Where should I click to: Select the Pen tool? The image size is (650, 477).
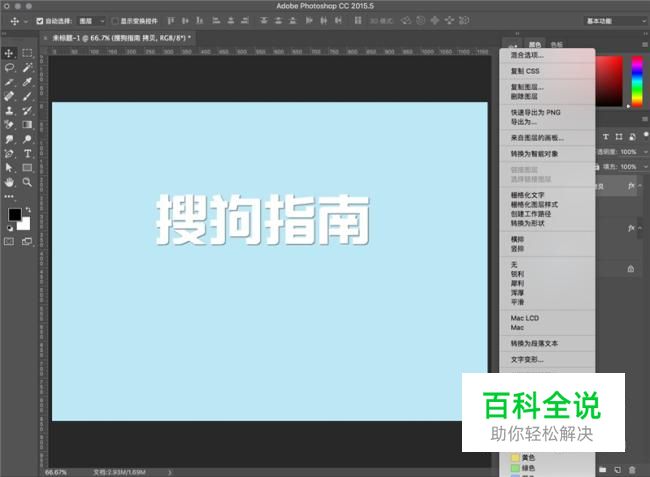pyautogui.click(x=9, y=154)
